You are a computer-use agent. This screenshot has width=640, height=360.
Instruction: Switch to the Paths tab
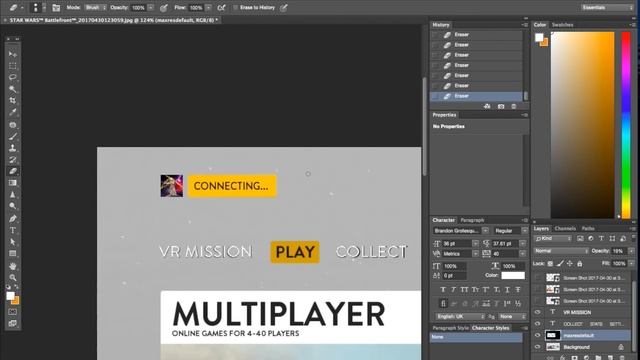point(588,229)
